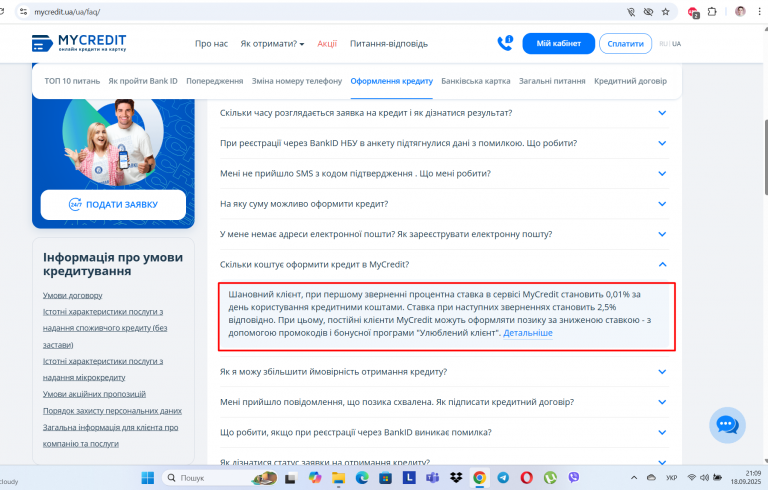Switch to 'Попередження' tab

215,81
